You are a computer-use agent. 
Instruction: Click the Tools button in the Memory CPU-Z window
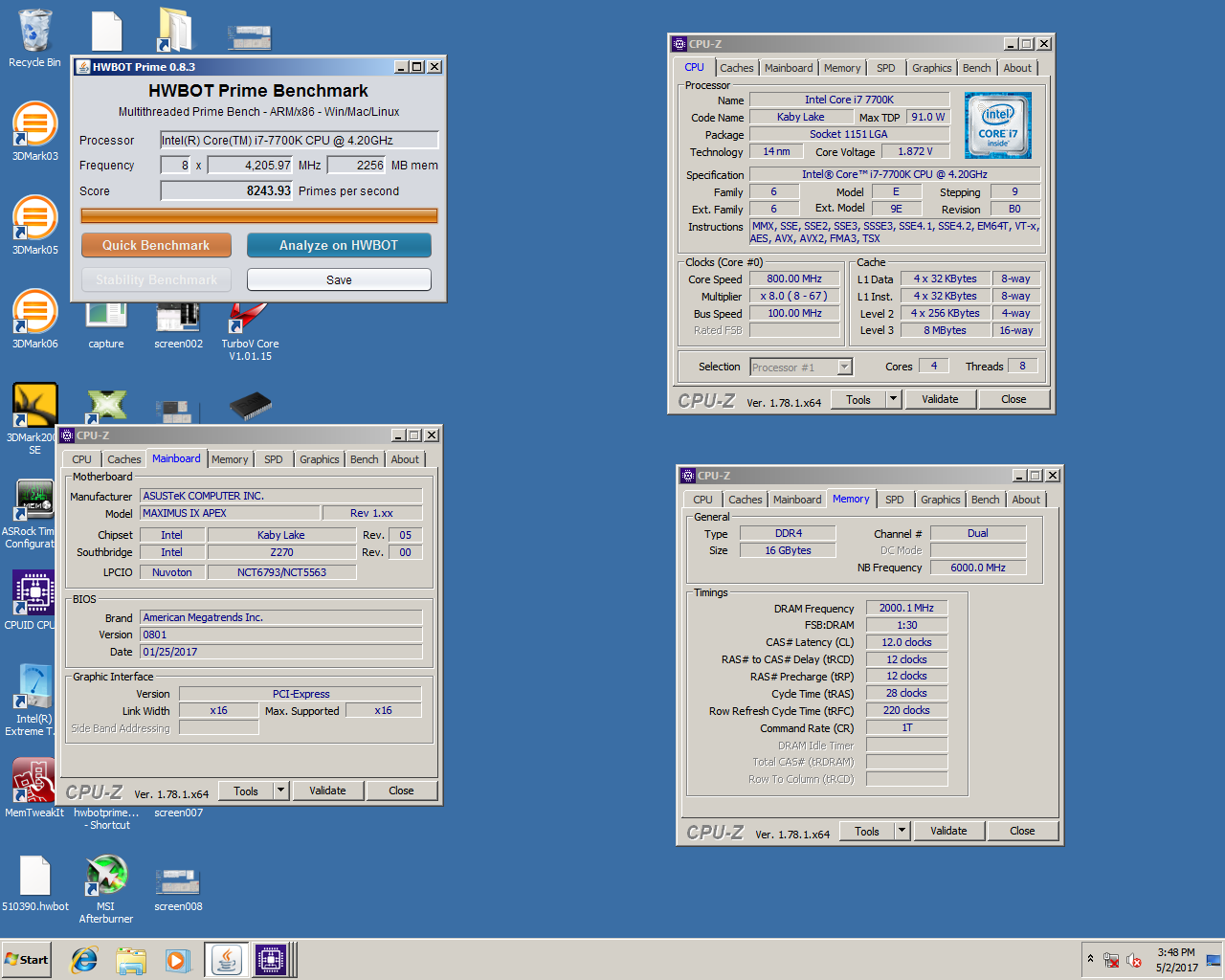click(867, 831)
